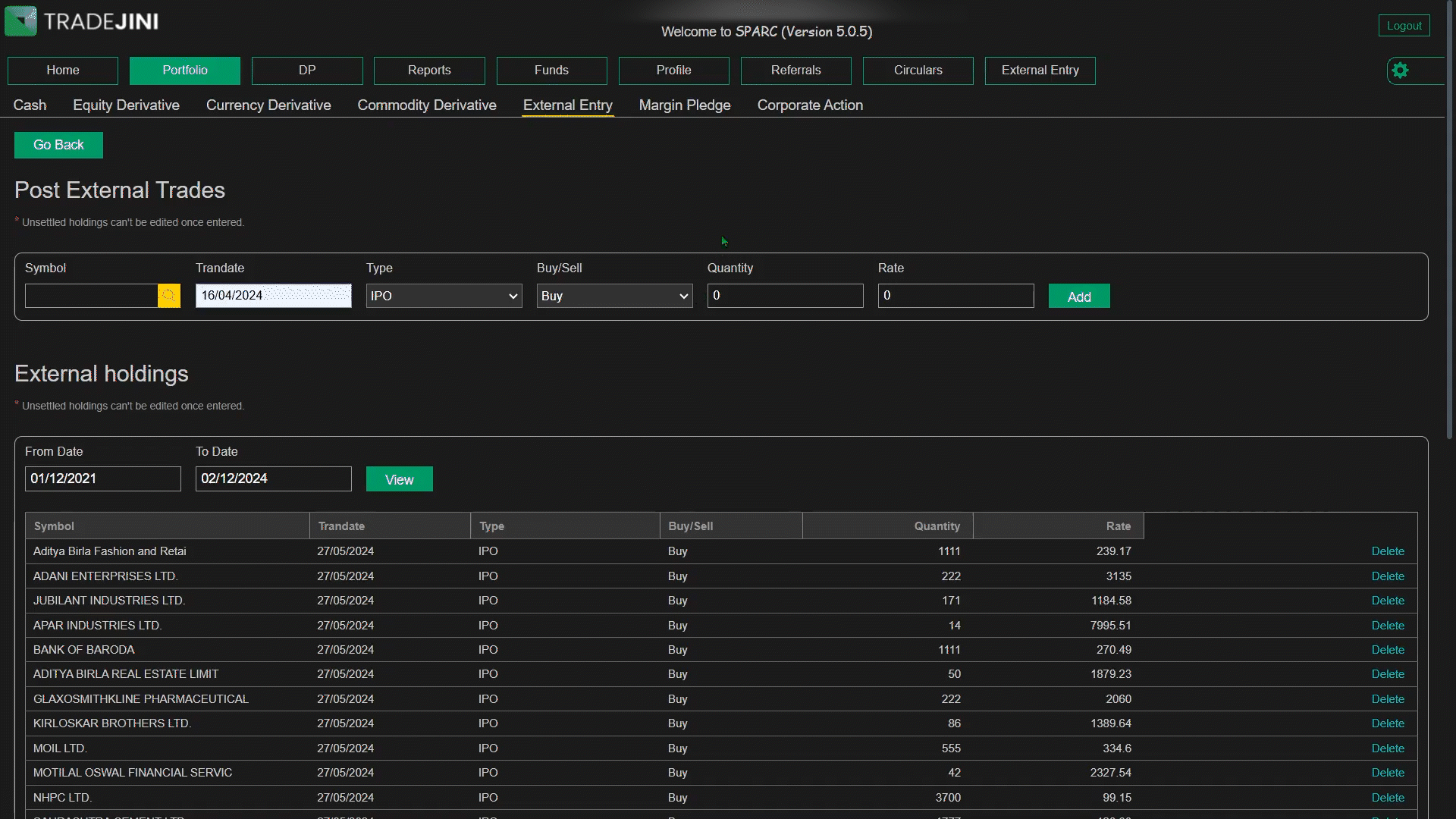Viewport: 1456px width, 819px height.
Task: Click the yellow symbol search icon
Action: tap(168, 296)
